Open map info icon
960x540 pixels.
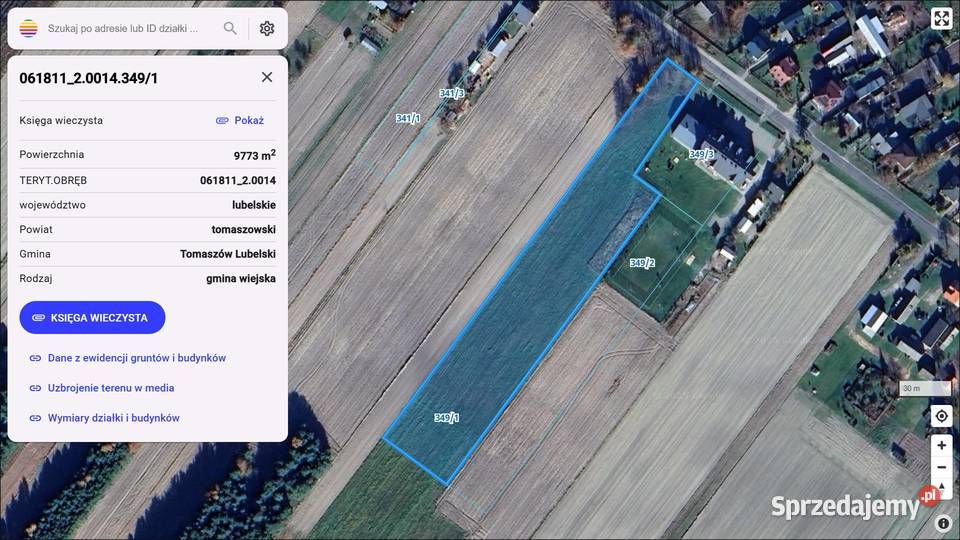[943, 523]
